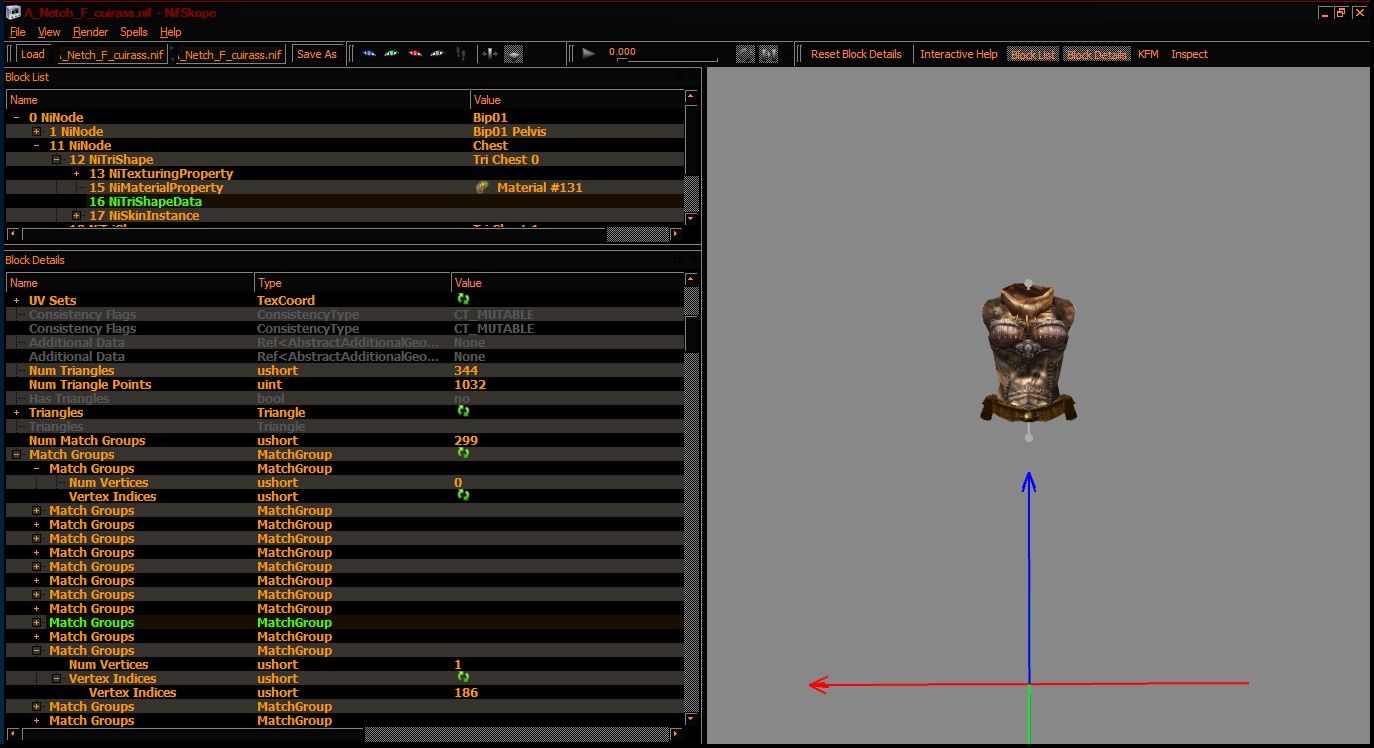Toggle the Interactive Help panel
1374x748 pixels.
pyautogui.click(x=958, y=54)
